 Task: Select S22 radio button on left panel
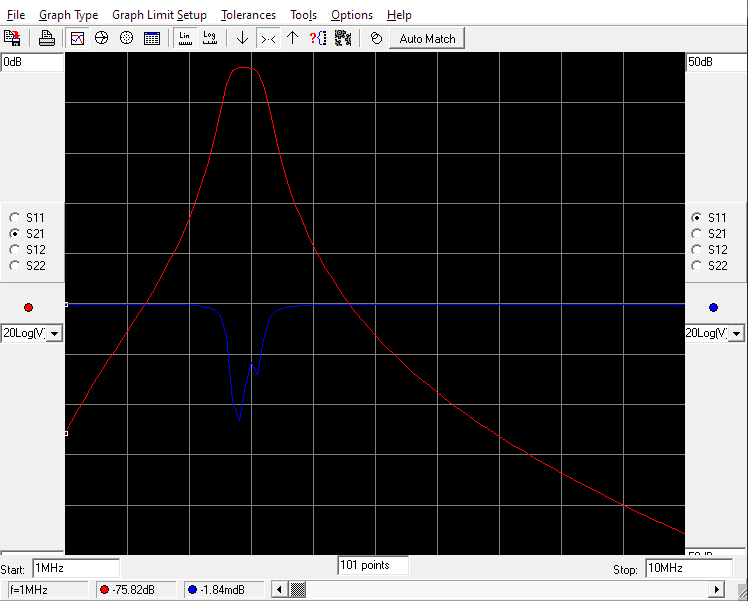click(x=14, y=265)
